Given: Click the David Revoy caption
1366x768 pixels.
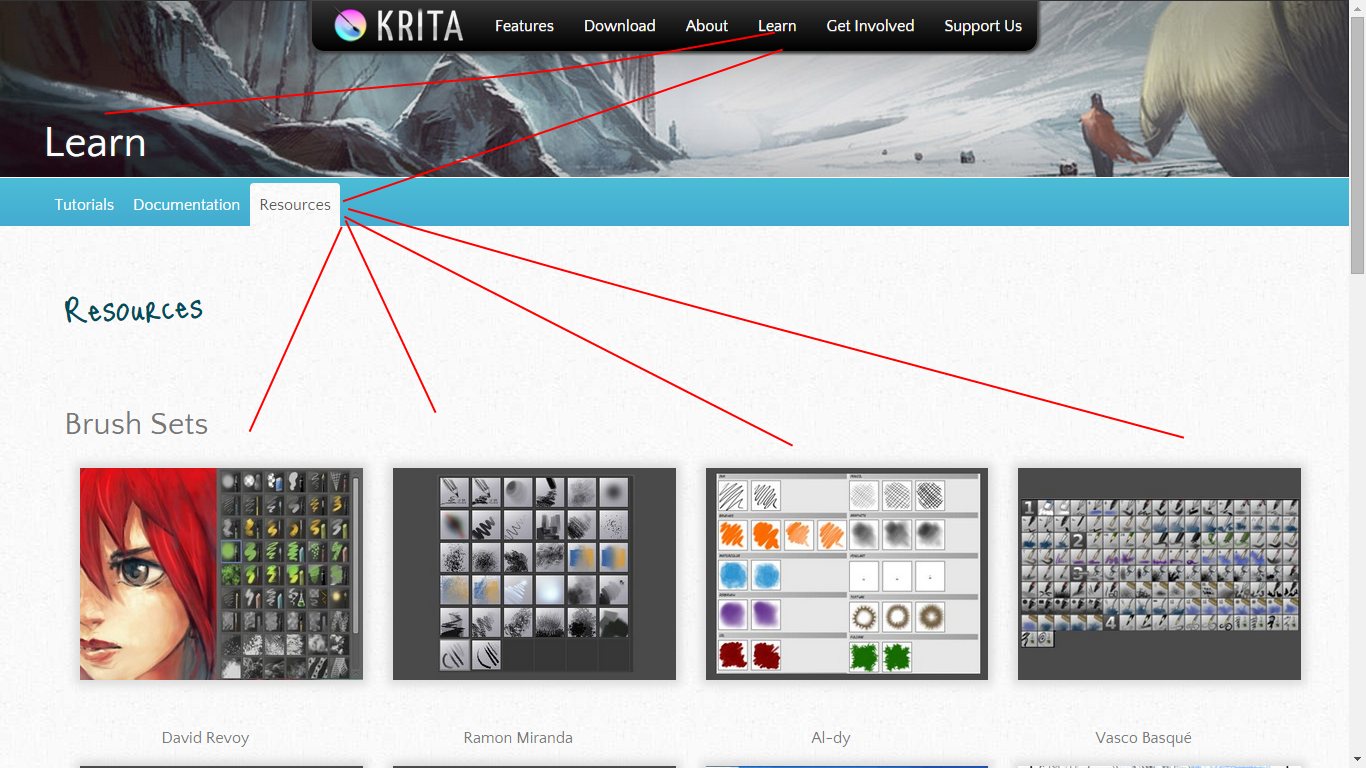Looking at the screenshot, I should click(x=205, y=738).
